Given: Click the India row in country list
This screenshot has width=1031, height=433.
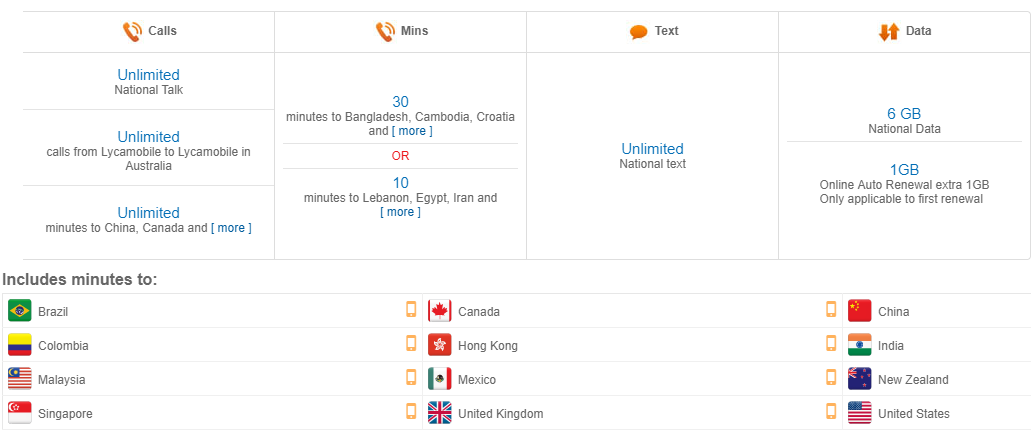Looking at the screenshot, I should (x=937, y=345).
